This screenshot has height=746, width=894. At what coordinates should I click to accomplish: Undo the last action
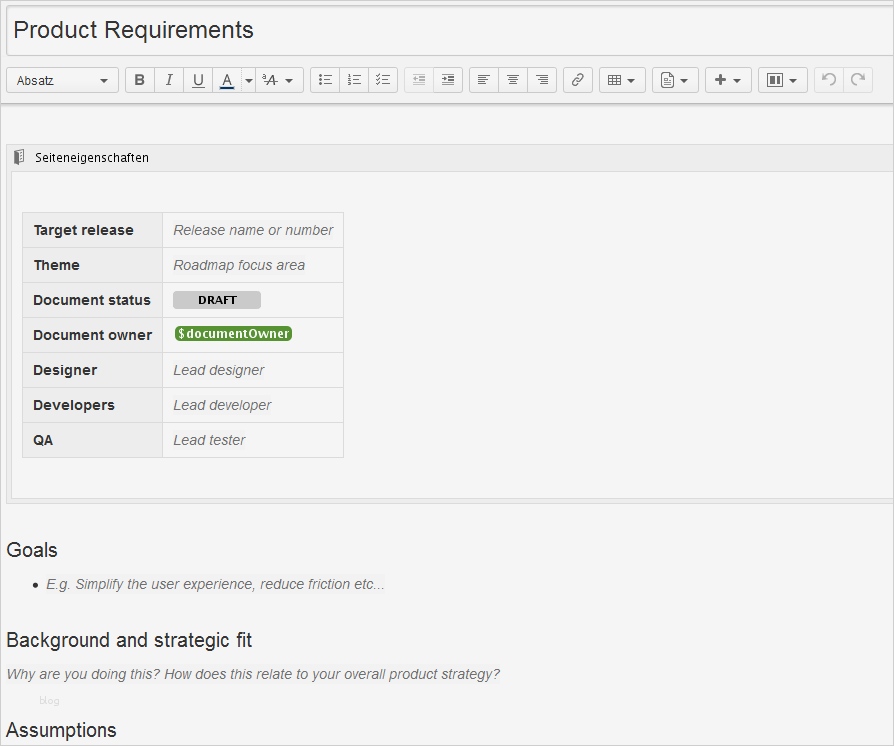829,80
